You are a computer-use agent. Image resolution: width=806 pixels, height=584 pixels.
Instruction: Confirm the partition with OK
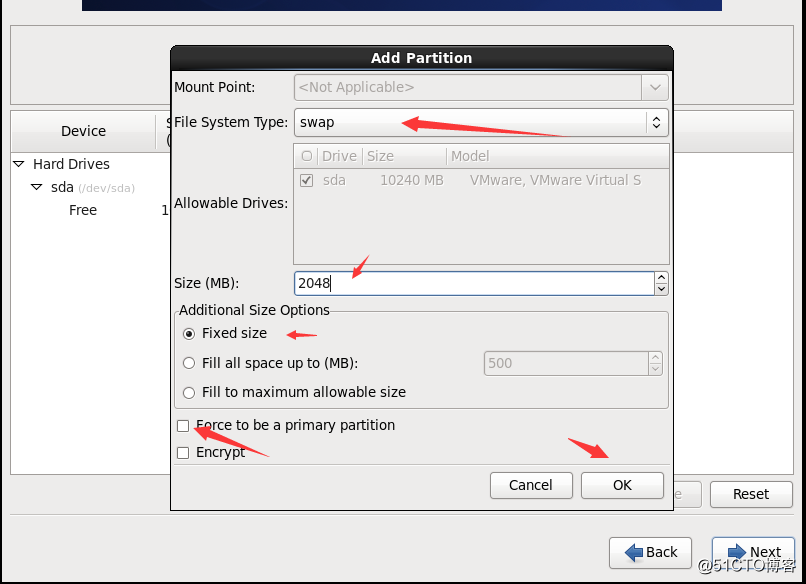point(622,485)
